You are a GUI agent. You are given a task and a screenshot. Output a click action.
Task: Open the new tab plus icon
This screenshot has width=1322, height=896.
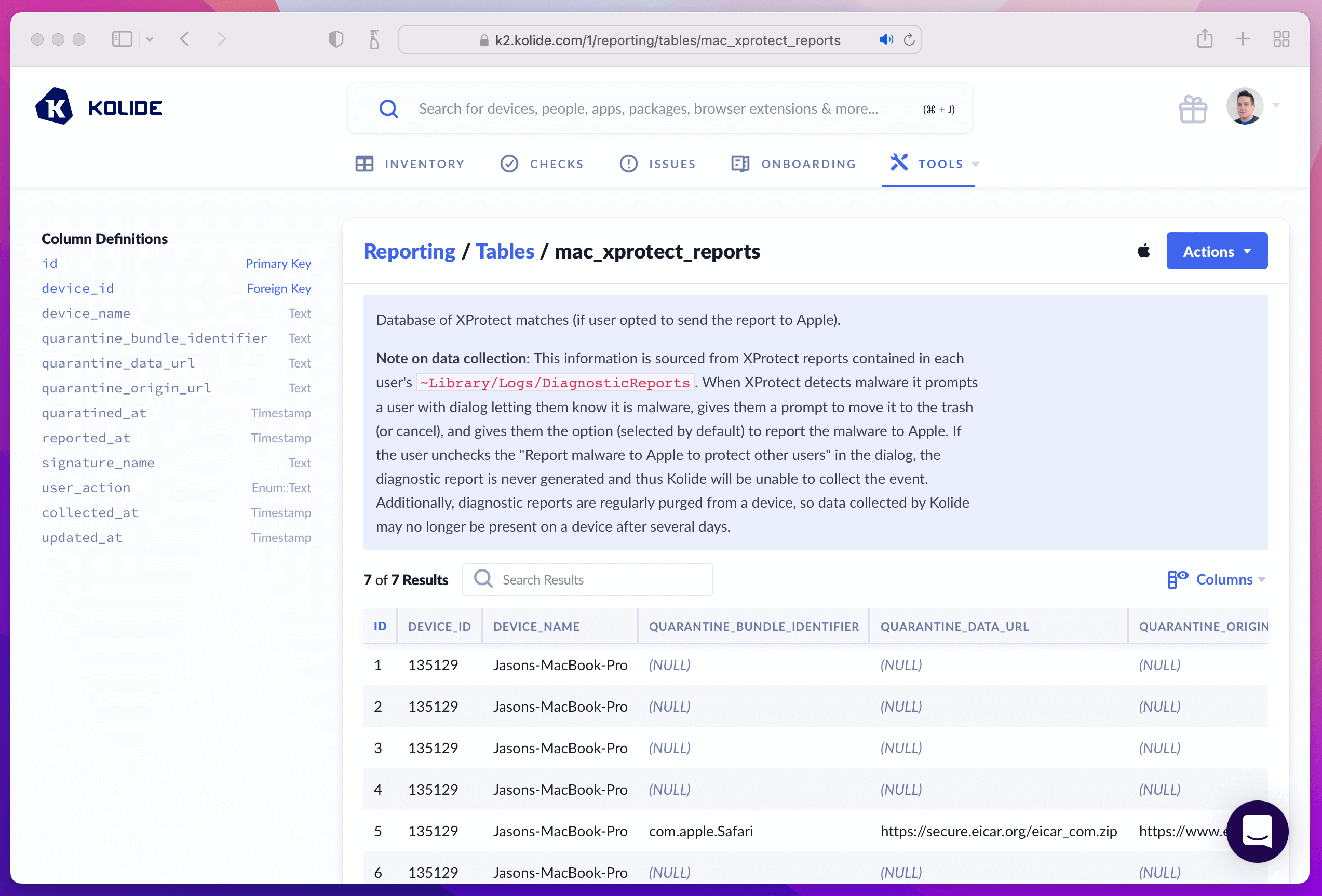[1243, 39]
